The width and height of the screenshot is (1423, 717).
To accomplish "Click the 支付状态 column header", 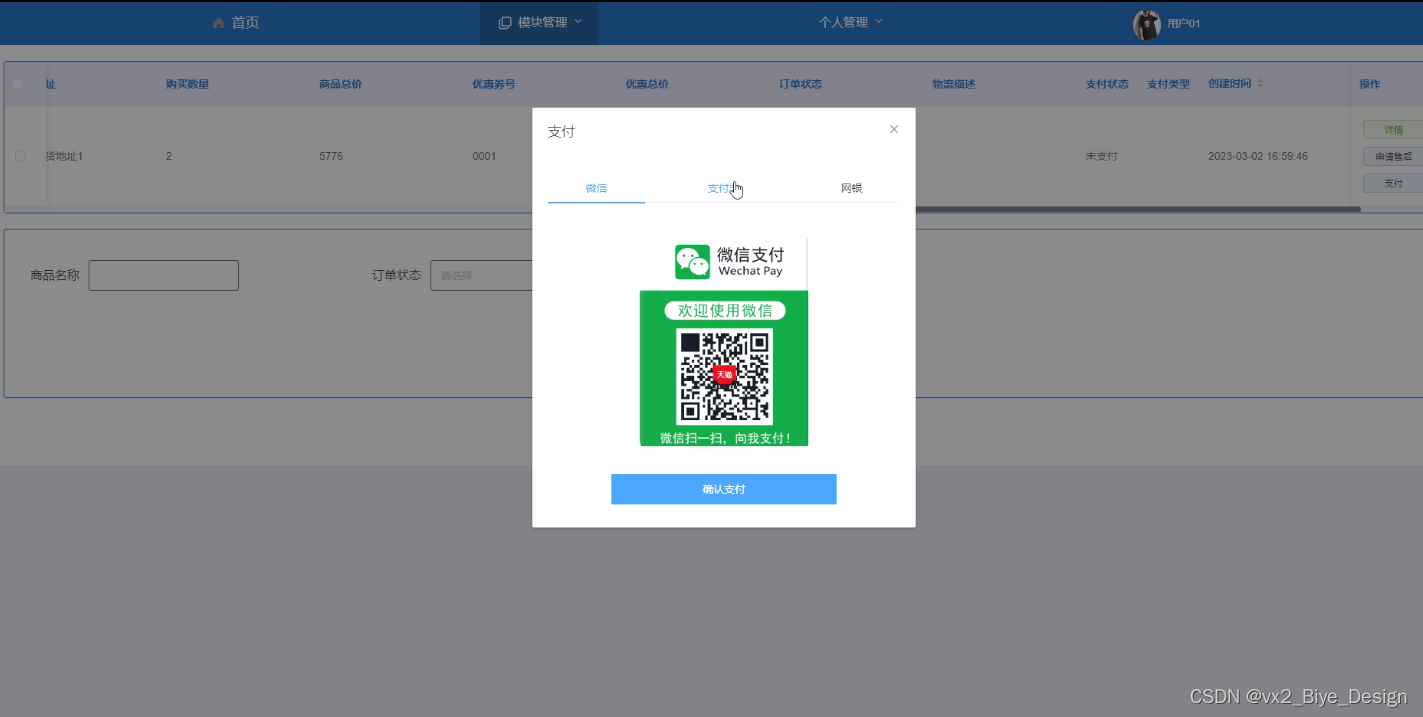I will [1107, 84].
